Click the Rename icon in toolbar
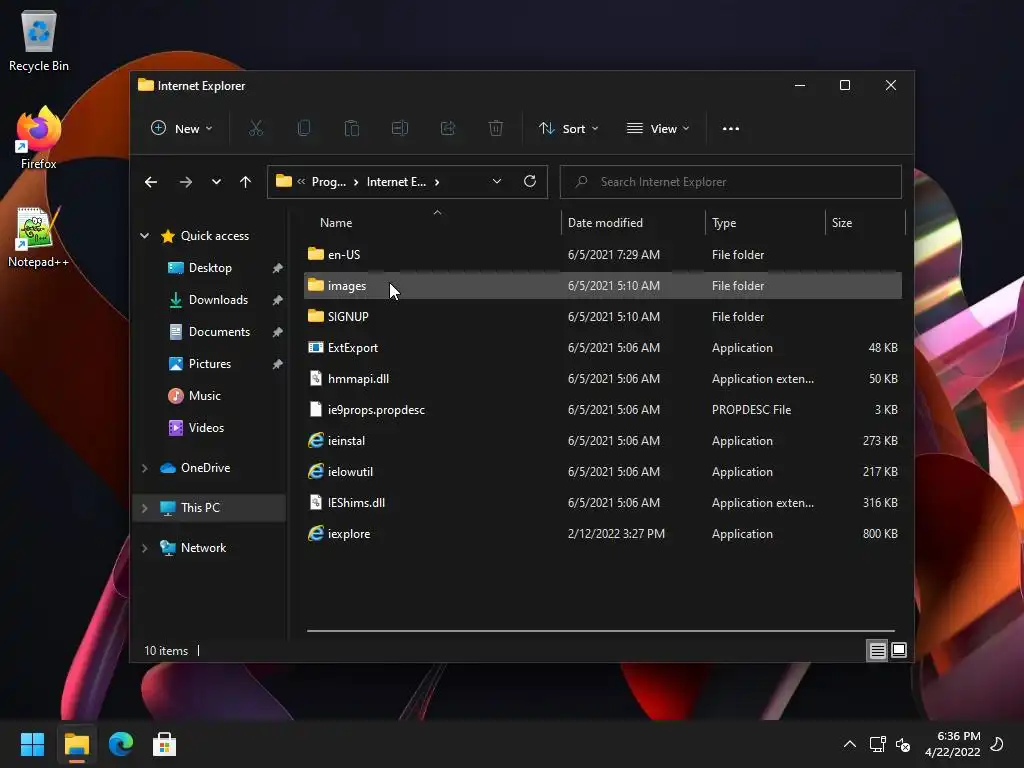Image resolution: width=1024 pixels, height=768 pixels. [400, 129]
